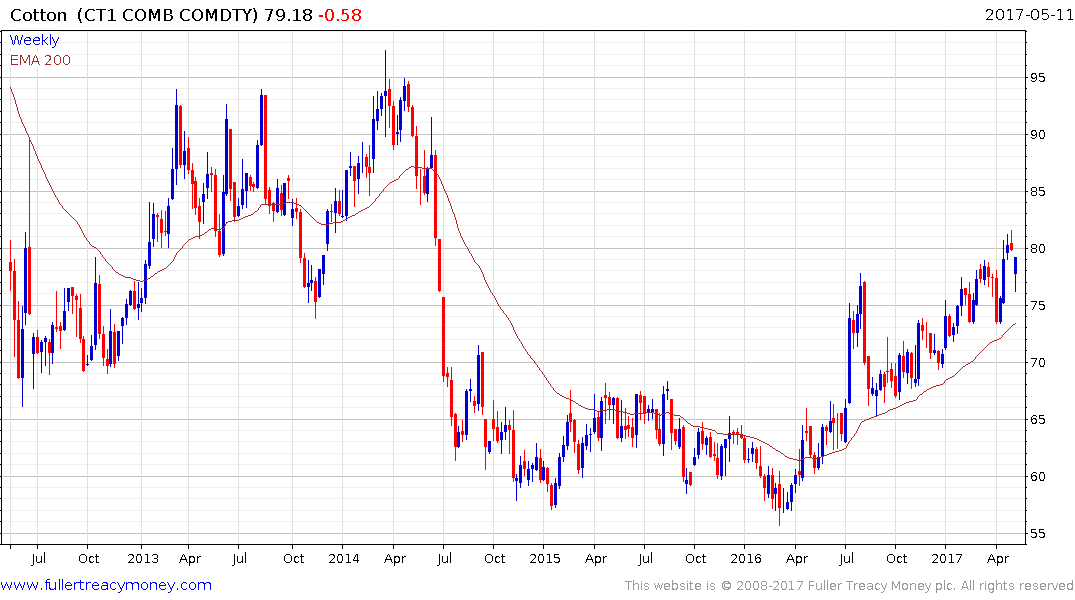The width and height of the screenshot is (1075, 600).
Task: Click the 95 price axis label
Action: click(1038, 77)
